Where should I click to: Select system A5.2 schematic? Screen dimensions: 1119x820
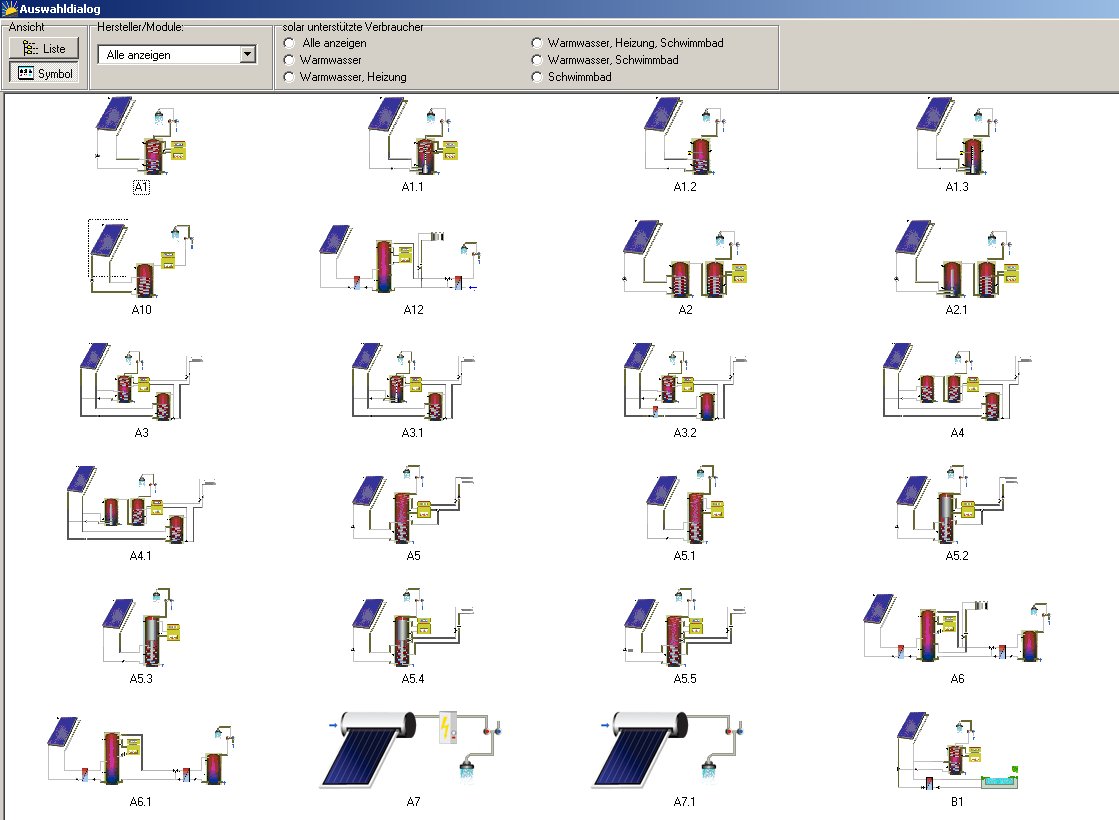[955, 510]
